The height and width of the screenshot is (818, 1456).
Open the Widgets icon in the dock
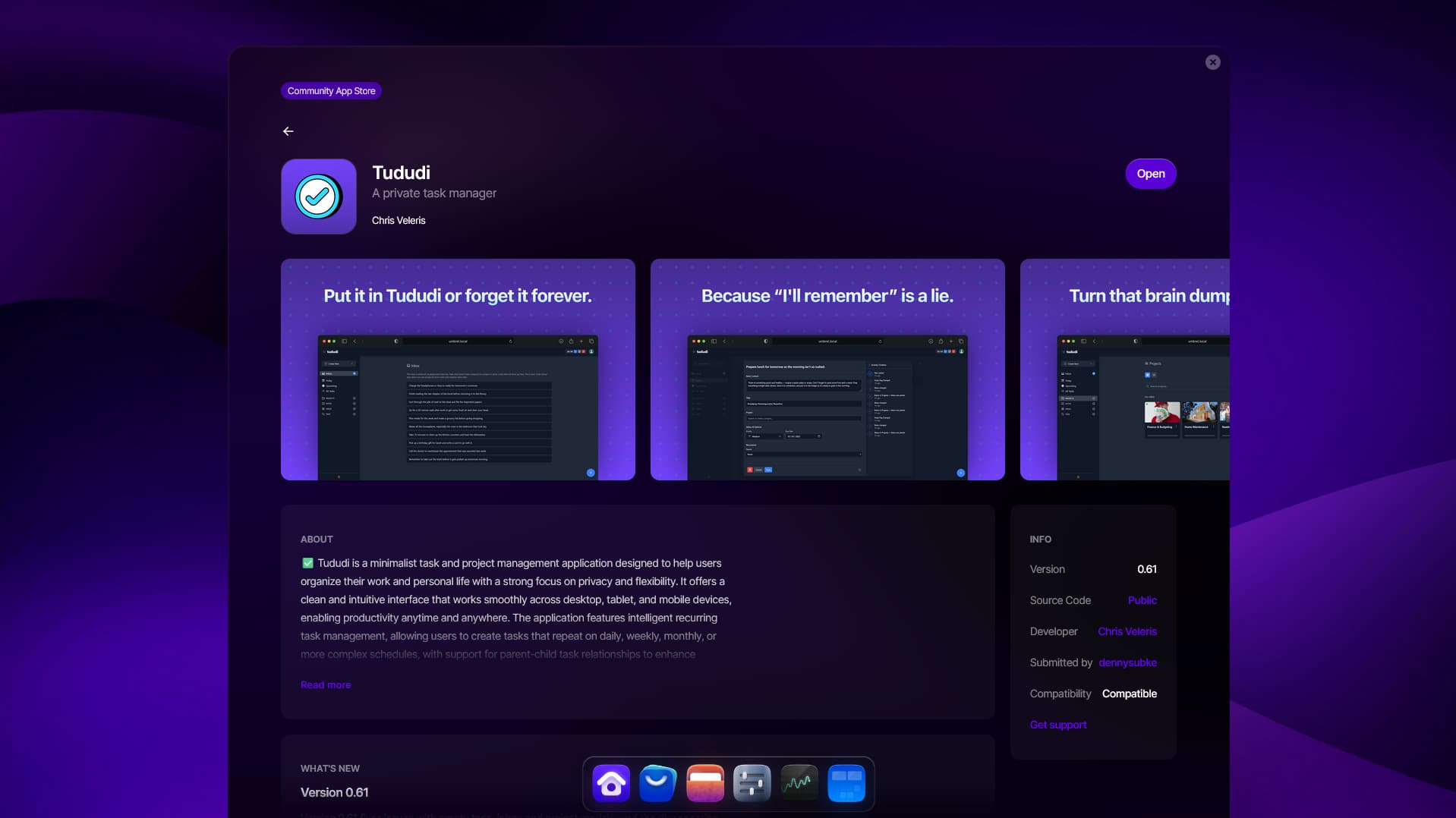[846, 784]
